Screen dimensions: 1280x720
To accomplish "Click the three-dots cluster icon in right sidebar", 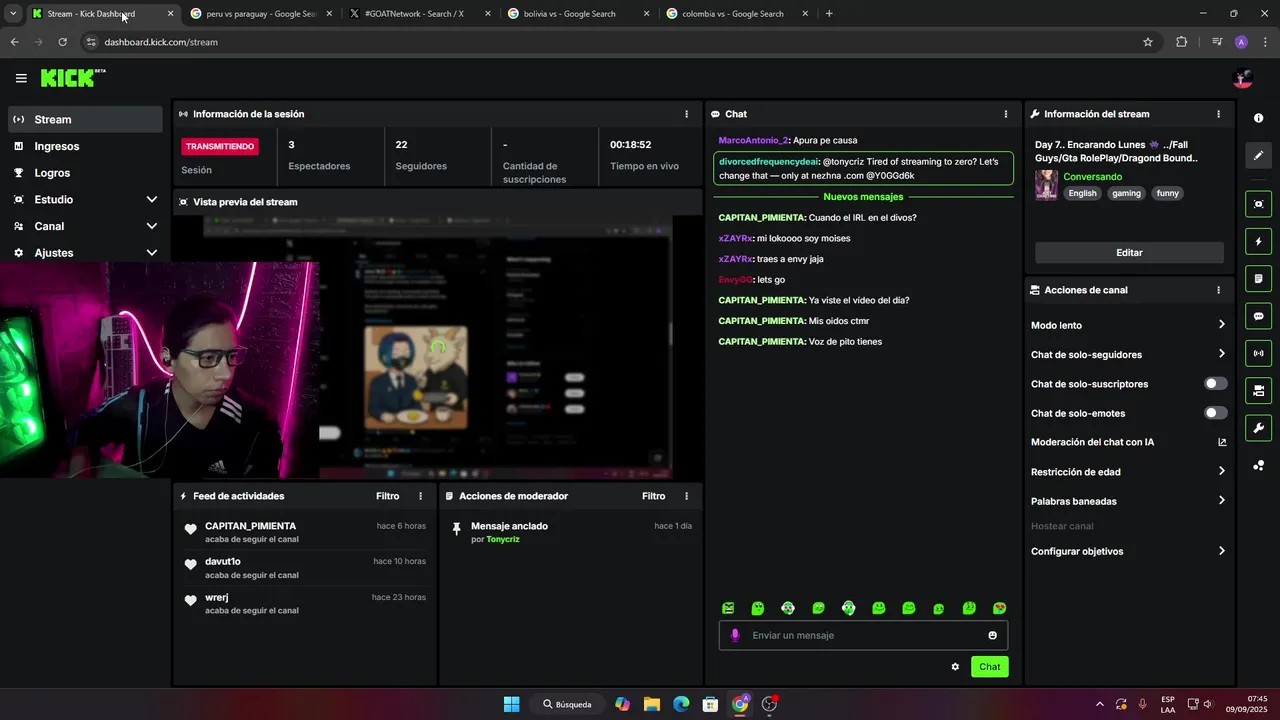I will (1258, 465).
